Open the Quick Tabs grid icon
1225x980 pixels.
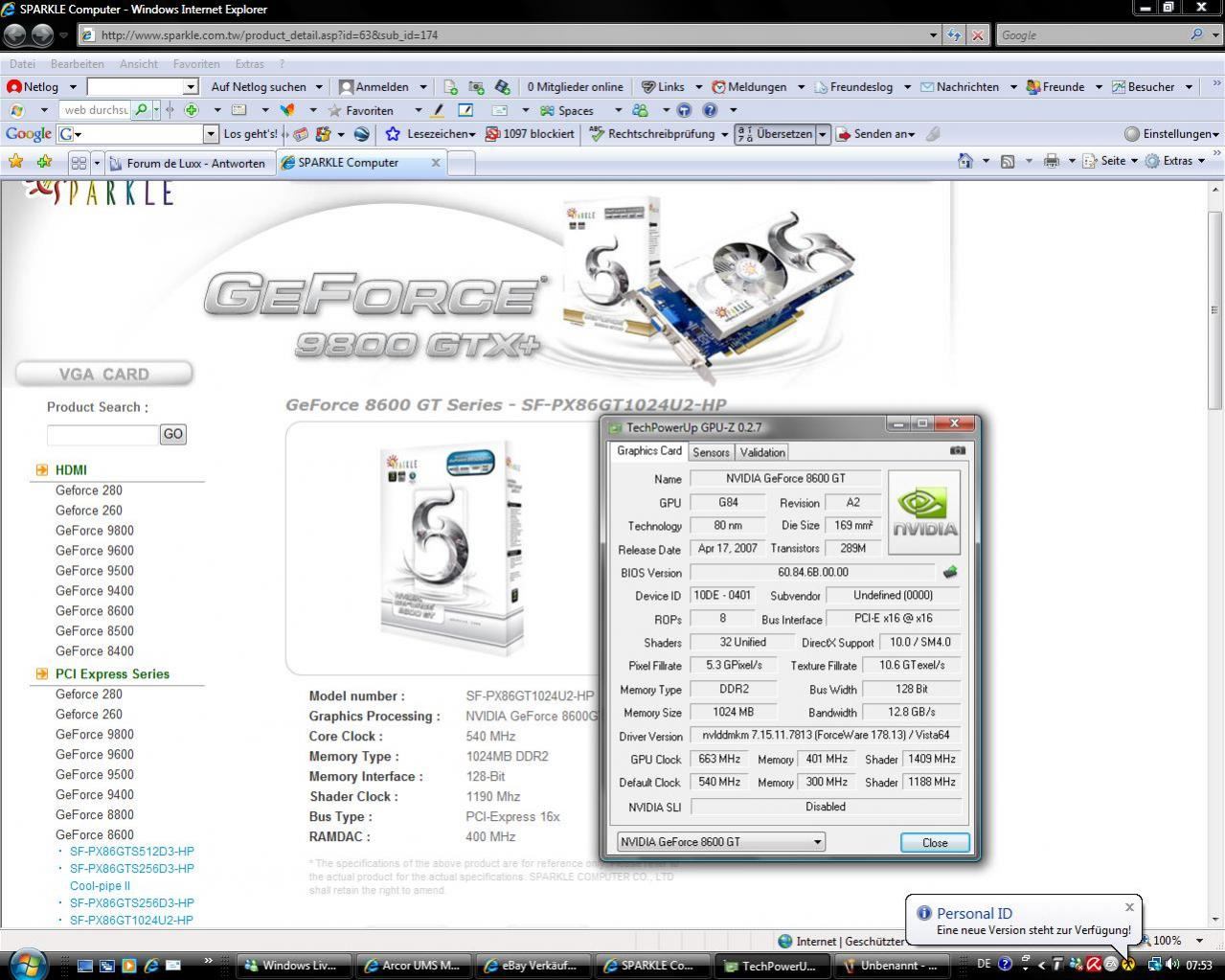[x=79, y=162]
